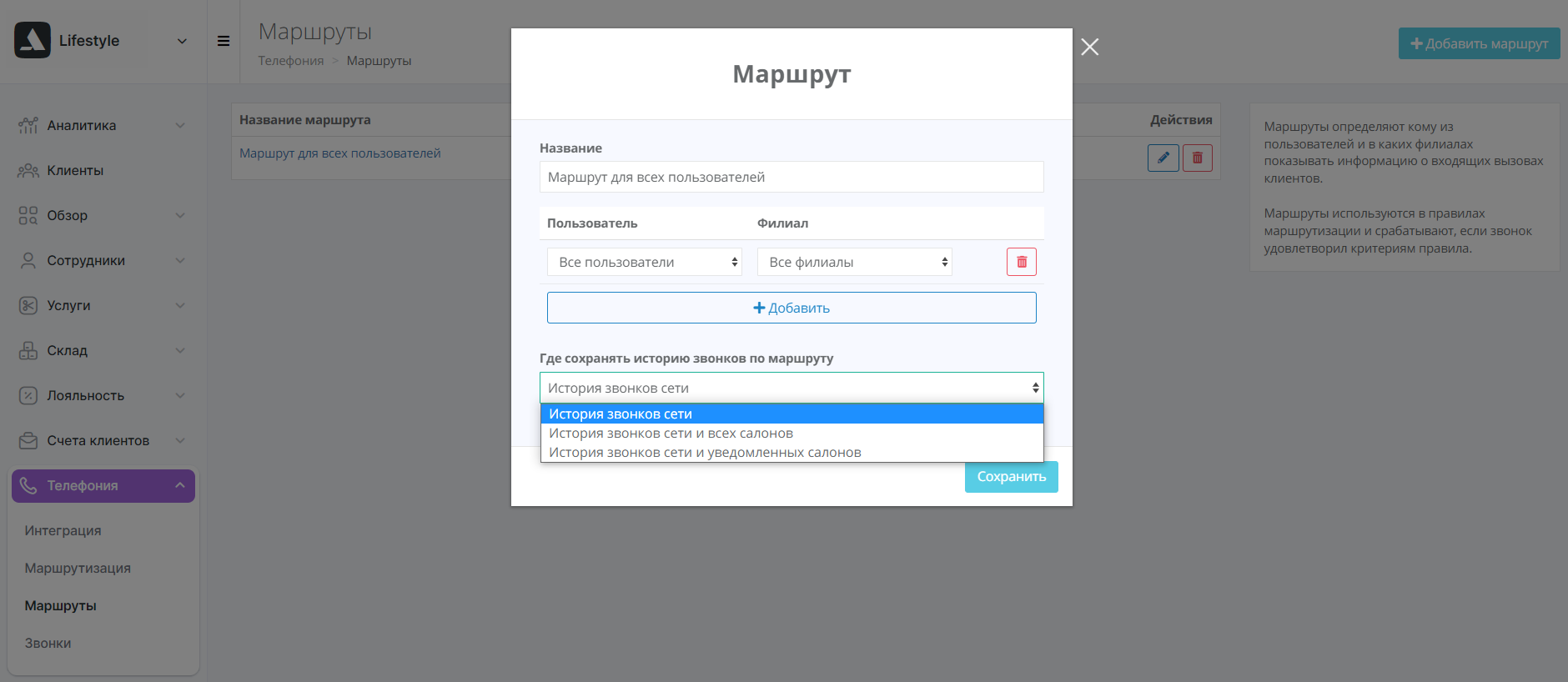Click the Сохранить button

(1011, 477)
